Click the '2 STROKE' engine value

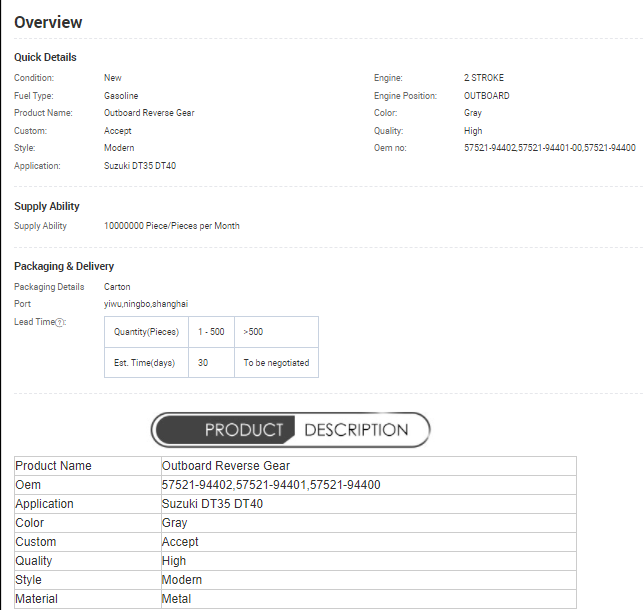[485, 78]
